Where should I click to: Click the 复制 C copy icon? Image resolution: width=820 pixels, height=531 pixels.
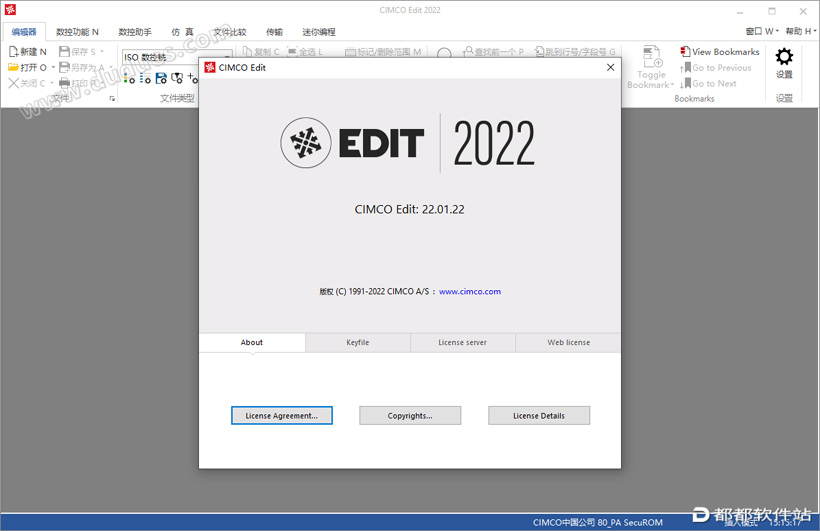pos(247,51)
